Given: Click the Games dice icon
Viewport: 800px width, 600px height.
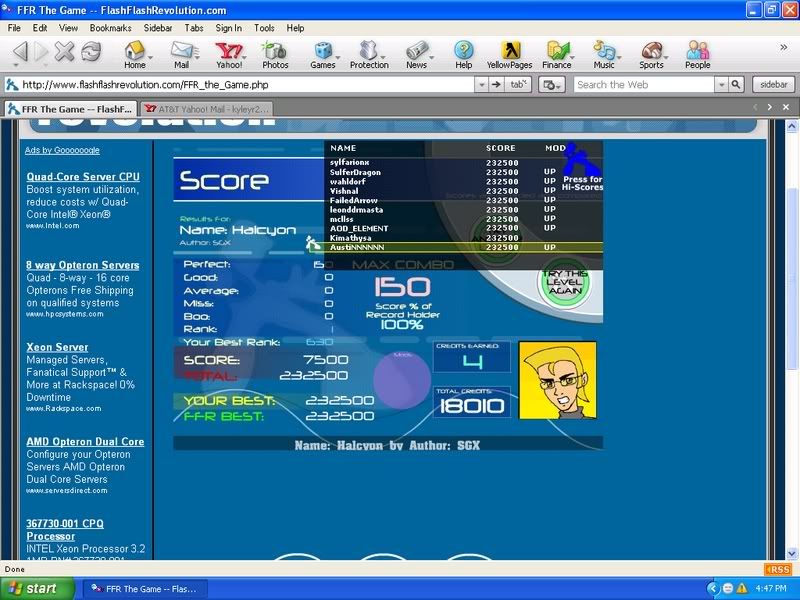Looking at the screenshot, I should coord(322,52).
